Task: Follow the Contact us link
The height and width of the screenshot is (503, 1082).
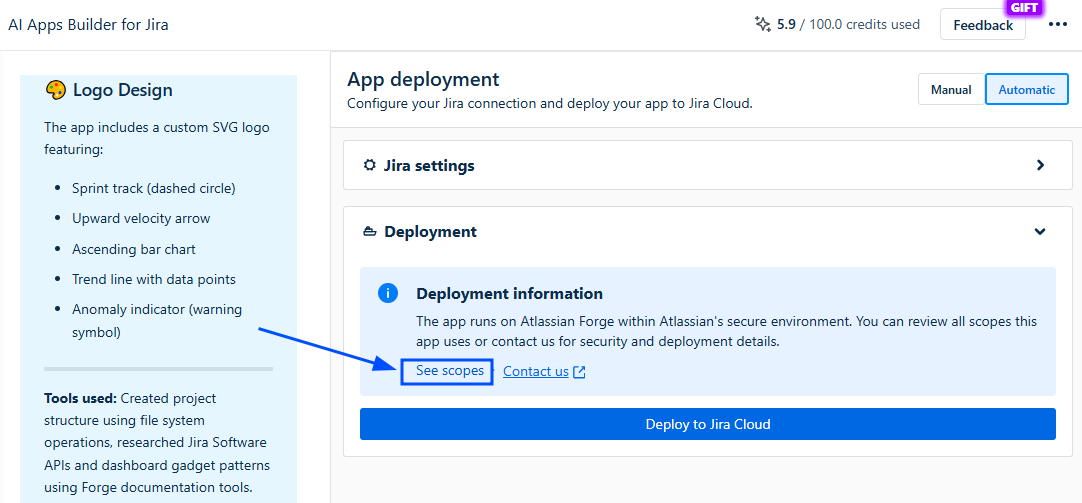Action: (535, 372)
